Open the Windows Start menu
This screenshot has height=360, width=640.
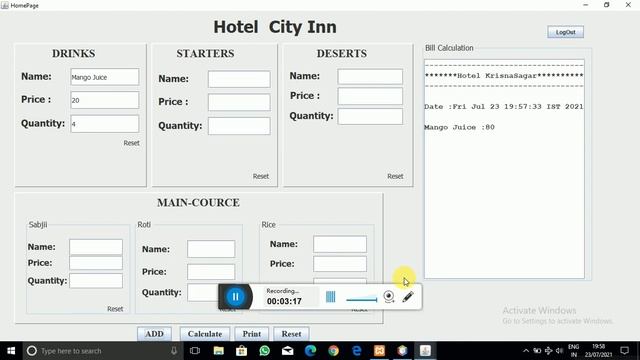[x=11, y=351]
